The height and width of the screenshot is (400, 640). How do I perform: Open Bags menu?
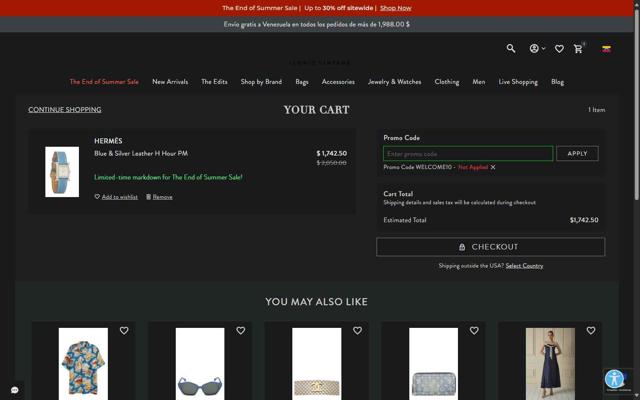pos(302,82)
